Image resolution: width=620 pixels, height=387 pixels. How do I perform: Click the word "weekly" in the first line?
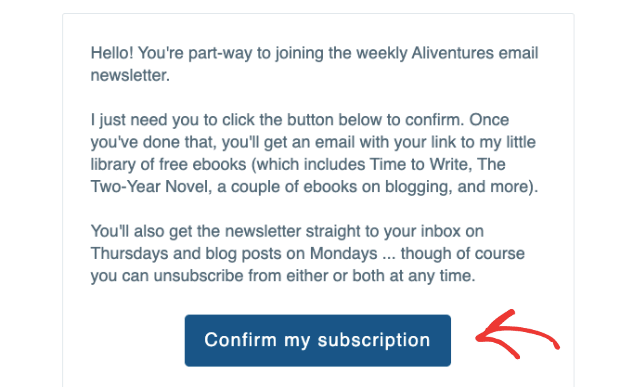tap(382, 53)
